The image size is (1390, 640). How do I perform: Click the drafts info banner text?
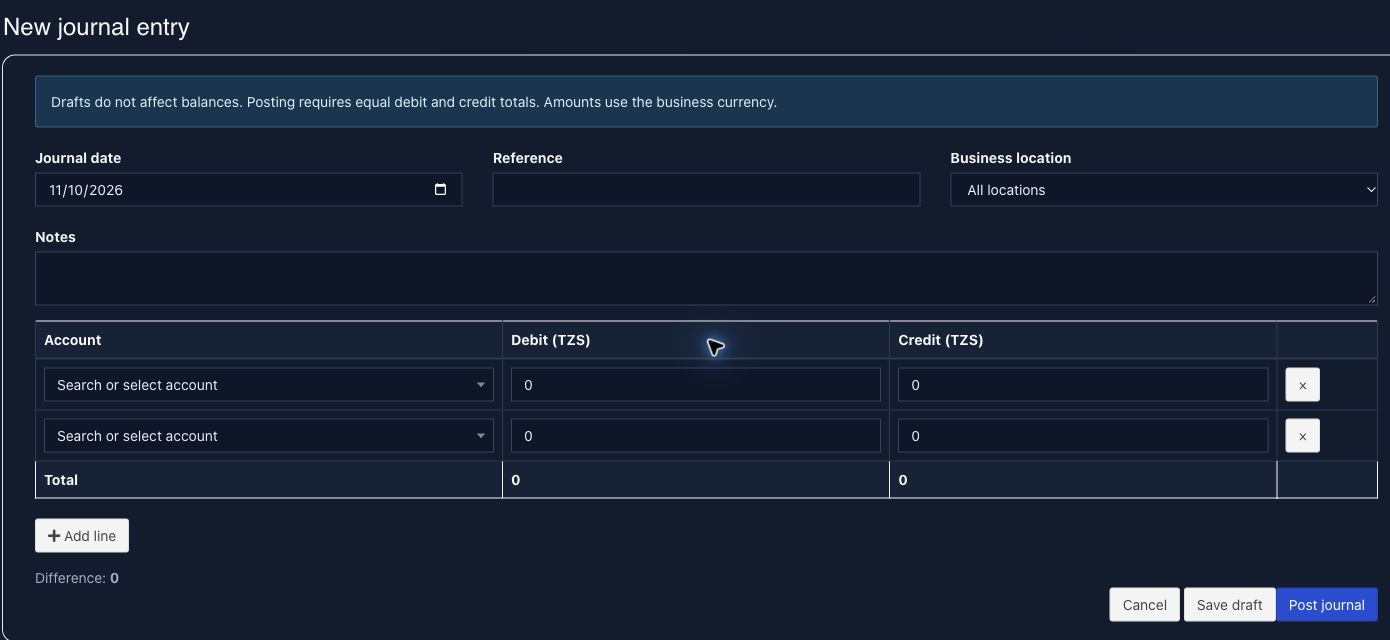click(x=414, y=102)
